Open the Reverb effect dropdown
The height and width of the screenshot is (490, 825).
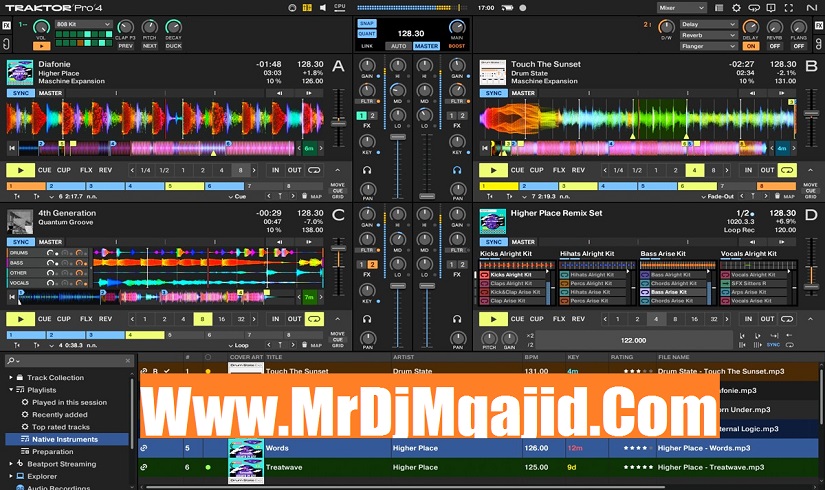[709, 35]
